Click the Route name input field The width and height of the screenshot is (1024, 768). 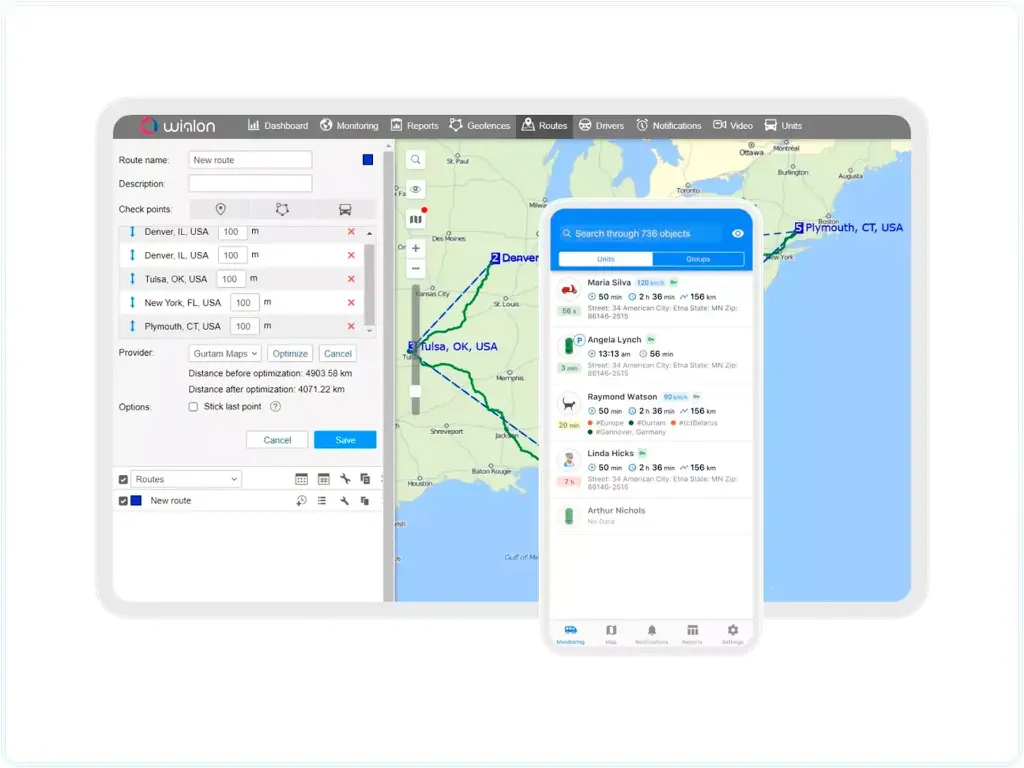(250, 160)
